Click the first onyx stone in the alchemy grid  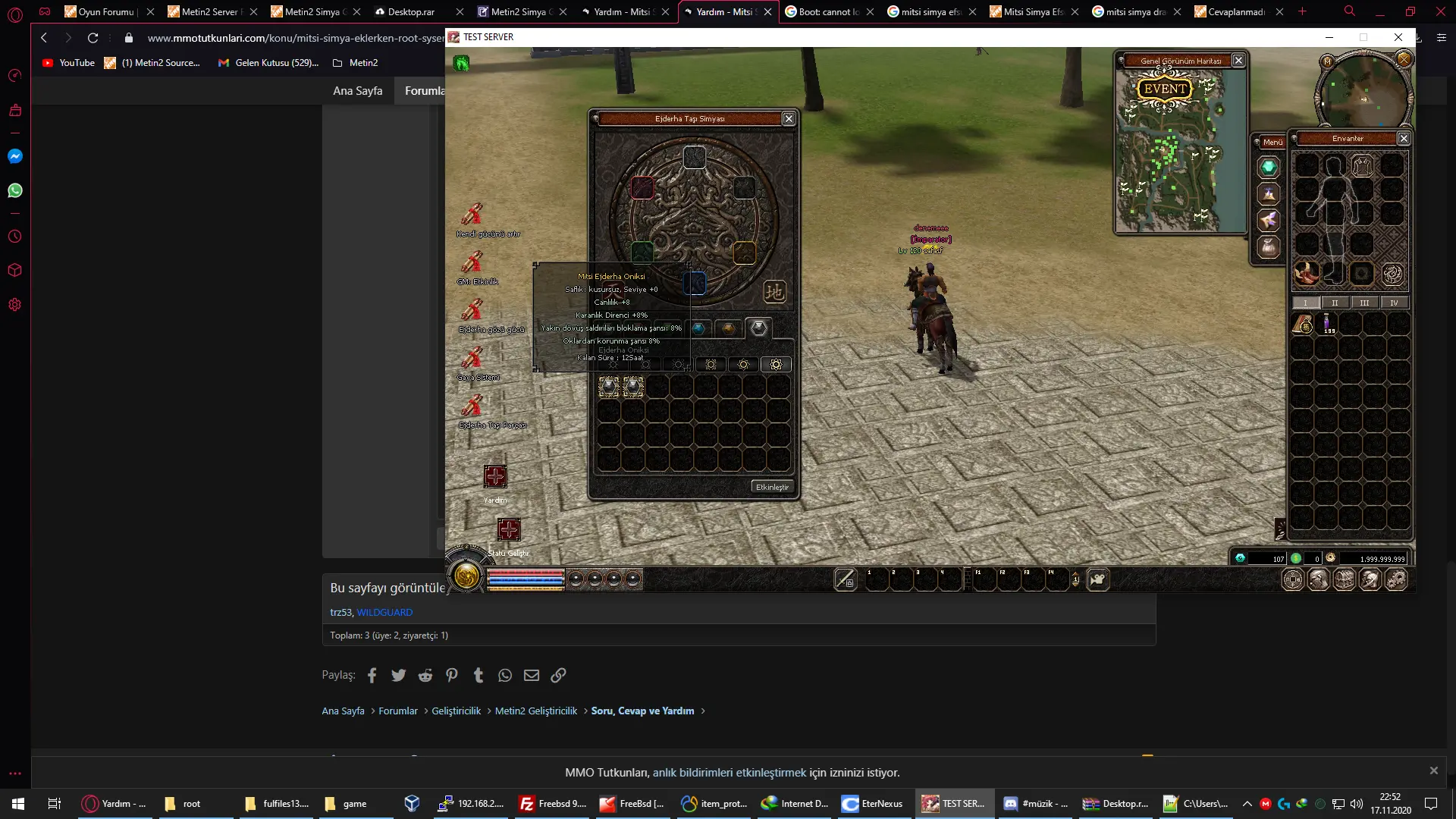tap(609, 388)
